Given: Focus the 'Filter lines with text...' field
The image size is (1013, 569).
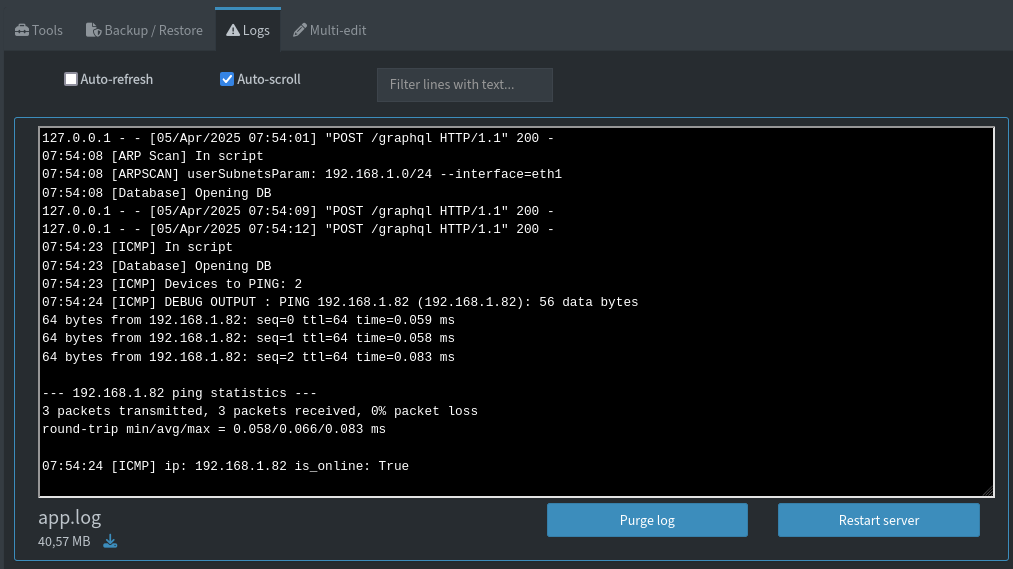Looking at the screenshot, I should click(x=464, y=85).
